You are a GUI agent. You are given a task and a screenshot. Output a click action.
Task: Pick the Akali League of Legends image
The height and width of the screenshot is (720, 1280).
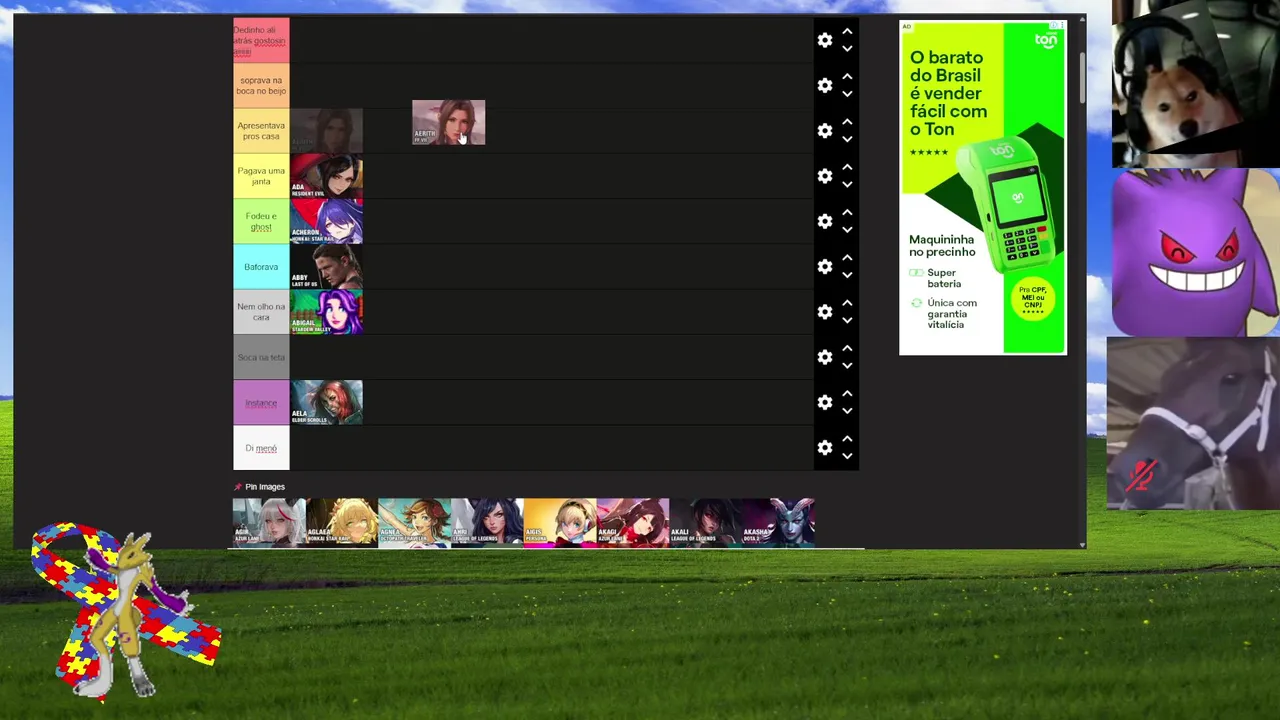(x=705, y=522)
